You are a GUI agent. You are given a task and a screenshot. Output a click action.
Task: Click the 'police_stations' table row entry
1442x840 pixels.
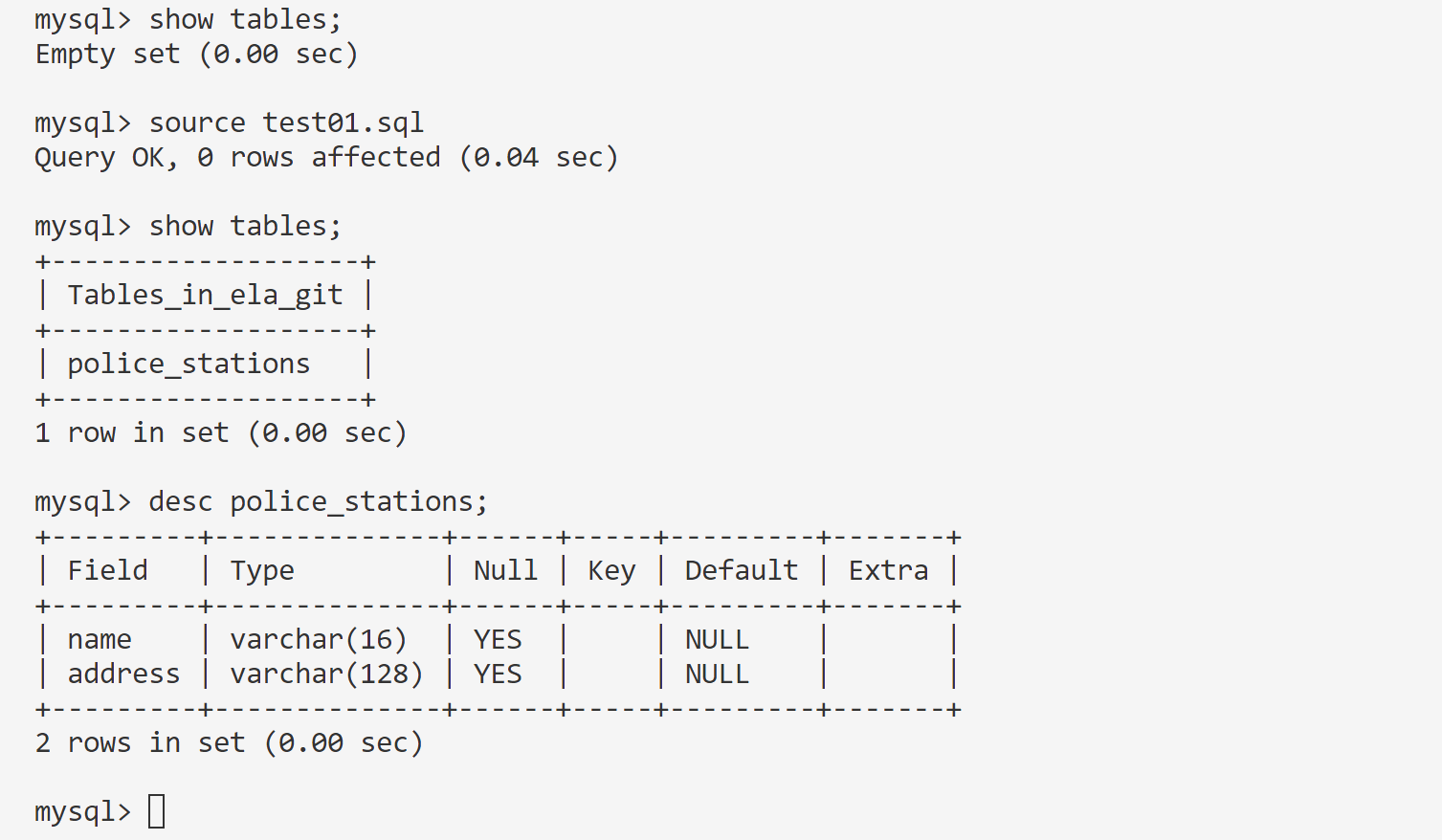point(189,364)
